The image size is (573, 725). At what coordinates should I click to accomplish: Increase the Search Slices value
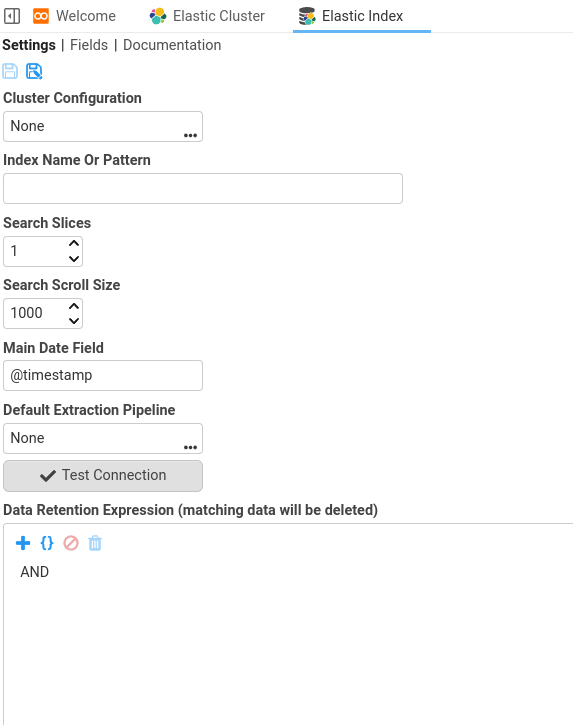[74, 243]
